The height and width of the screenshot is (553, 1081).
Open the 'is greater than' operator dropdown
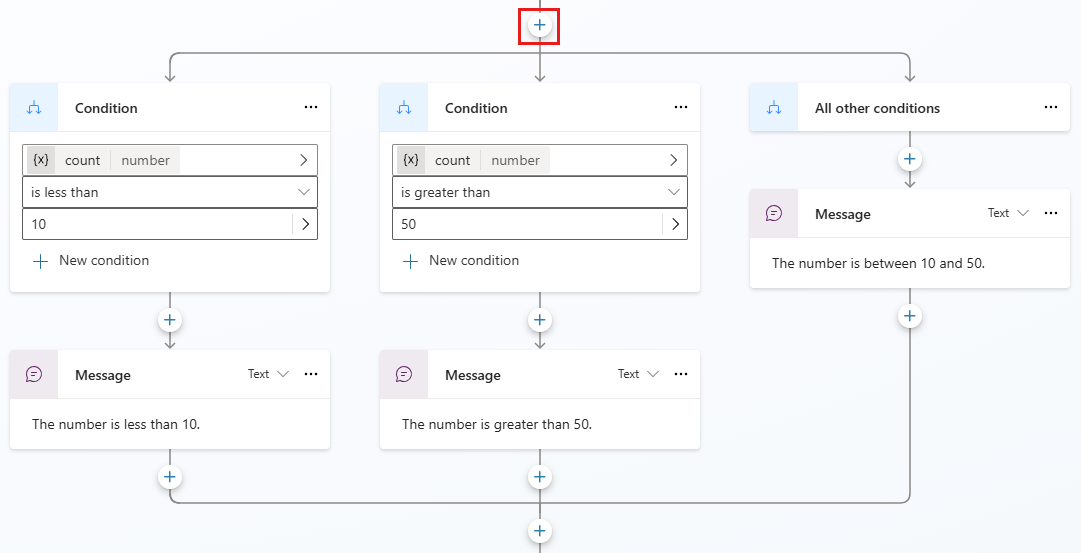pos(540,192)
